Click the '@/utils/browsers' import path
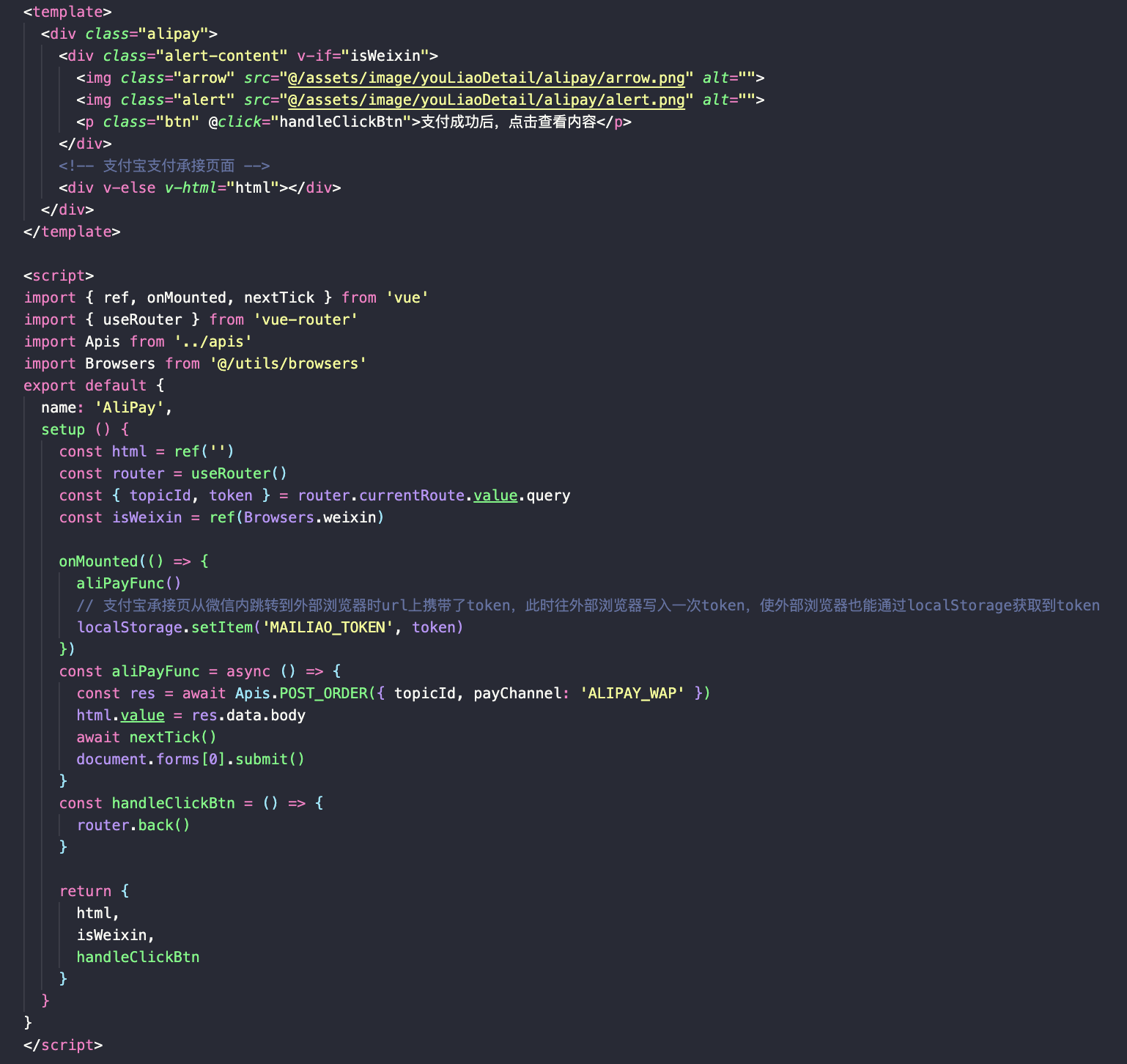 288,363
